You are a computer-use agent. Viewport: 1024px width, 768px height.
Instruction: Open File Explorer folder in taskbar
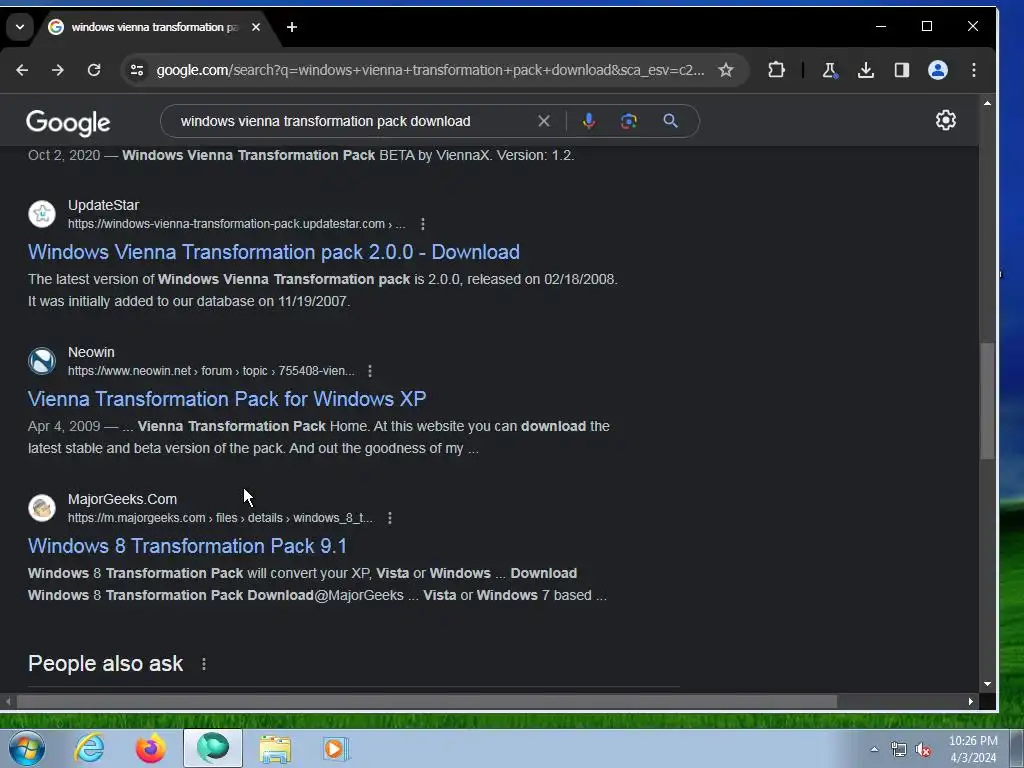tap(276, 749)
